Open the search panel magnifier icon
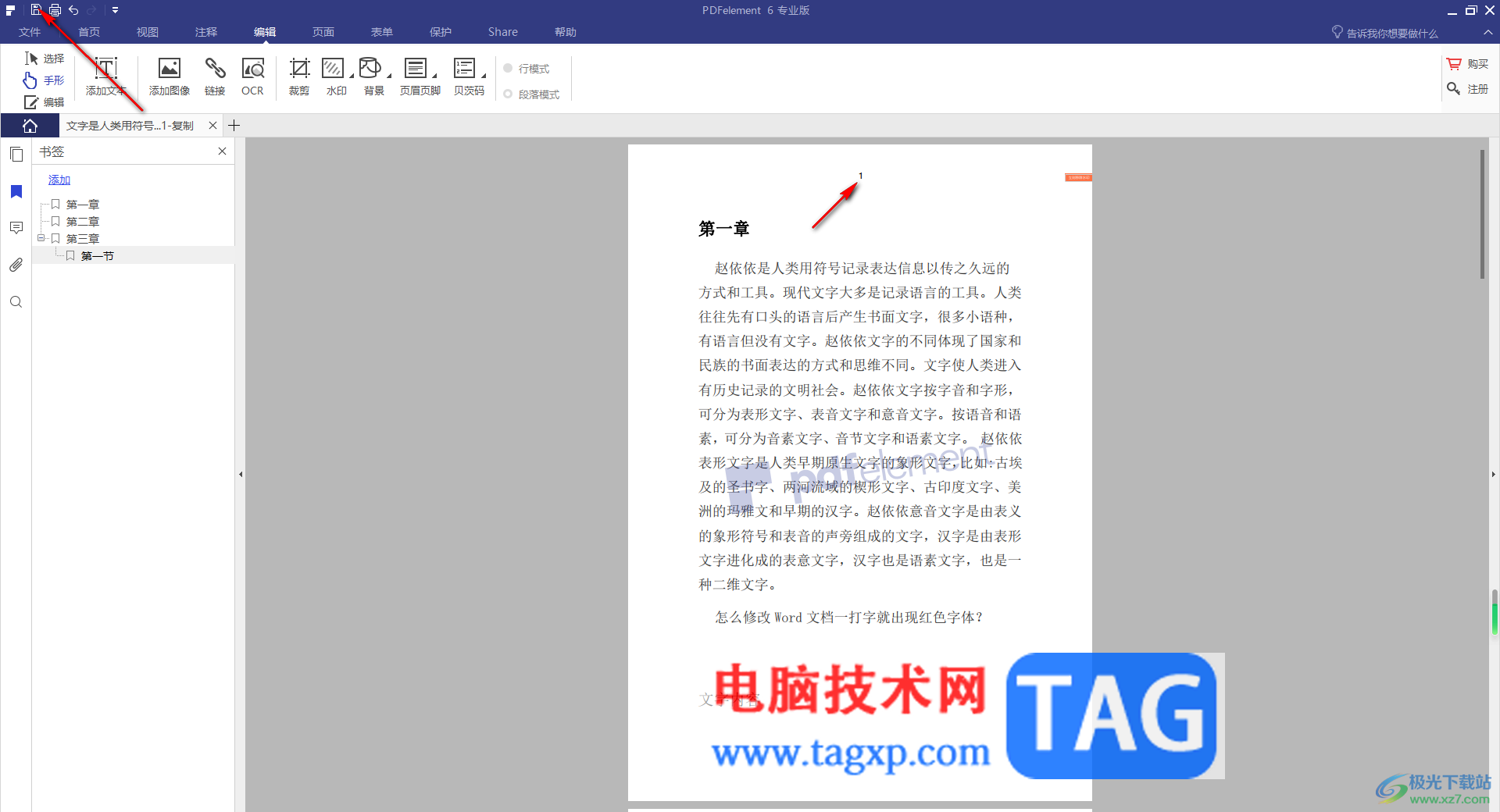This screenshot has height=812, width=1500. pyautogui.click(x=16, y=302)
